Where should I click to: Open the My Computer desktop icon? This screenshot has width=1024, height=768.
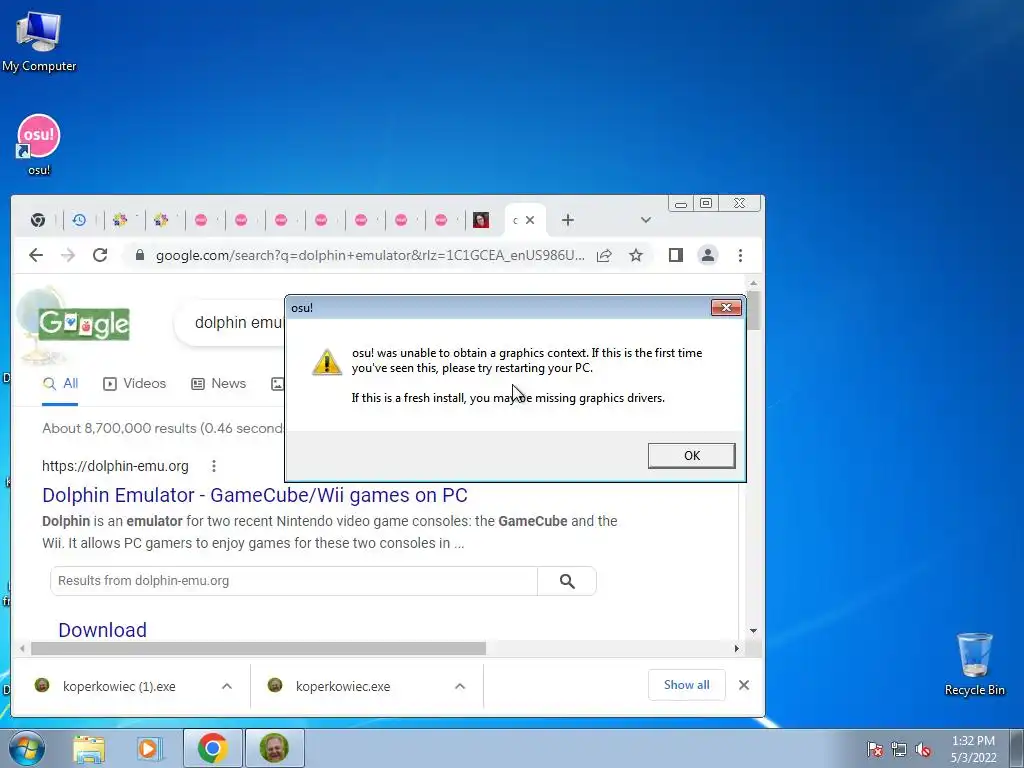coord(39,41)
